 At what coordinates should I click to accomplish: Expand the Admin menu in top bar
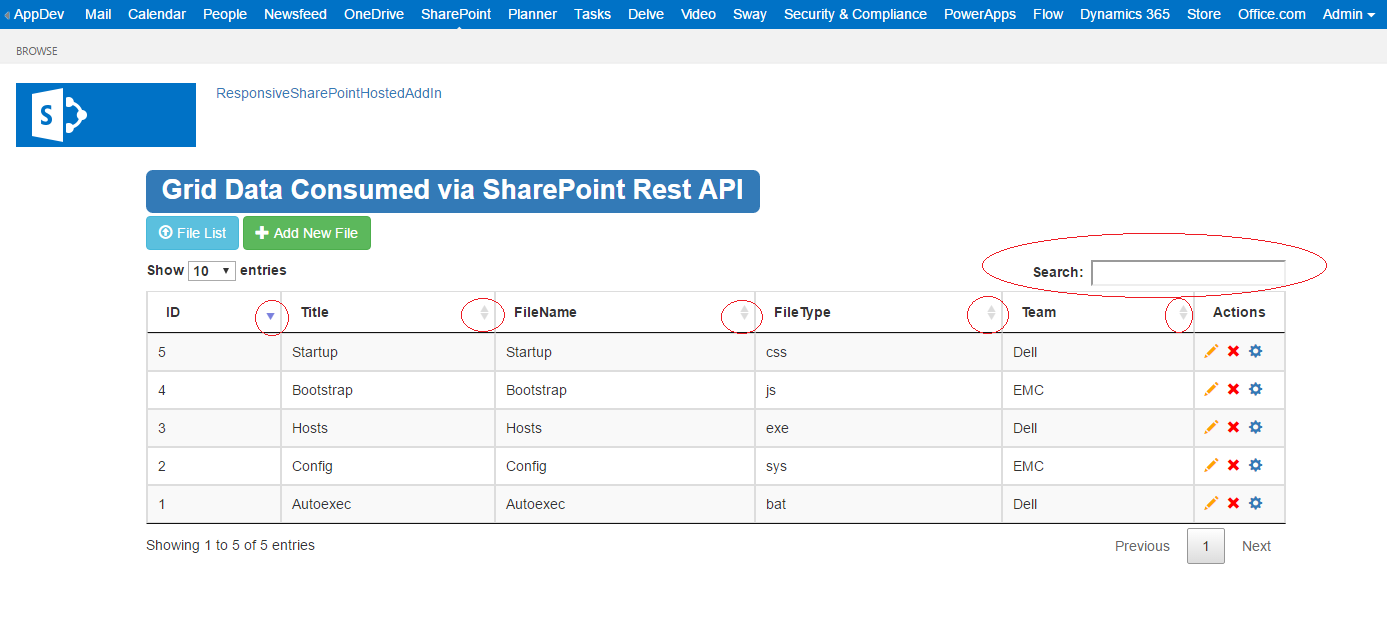(x=1348, y=14)
